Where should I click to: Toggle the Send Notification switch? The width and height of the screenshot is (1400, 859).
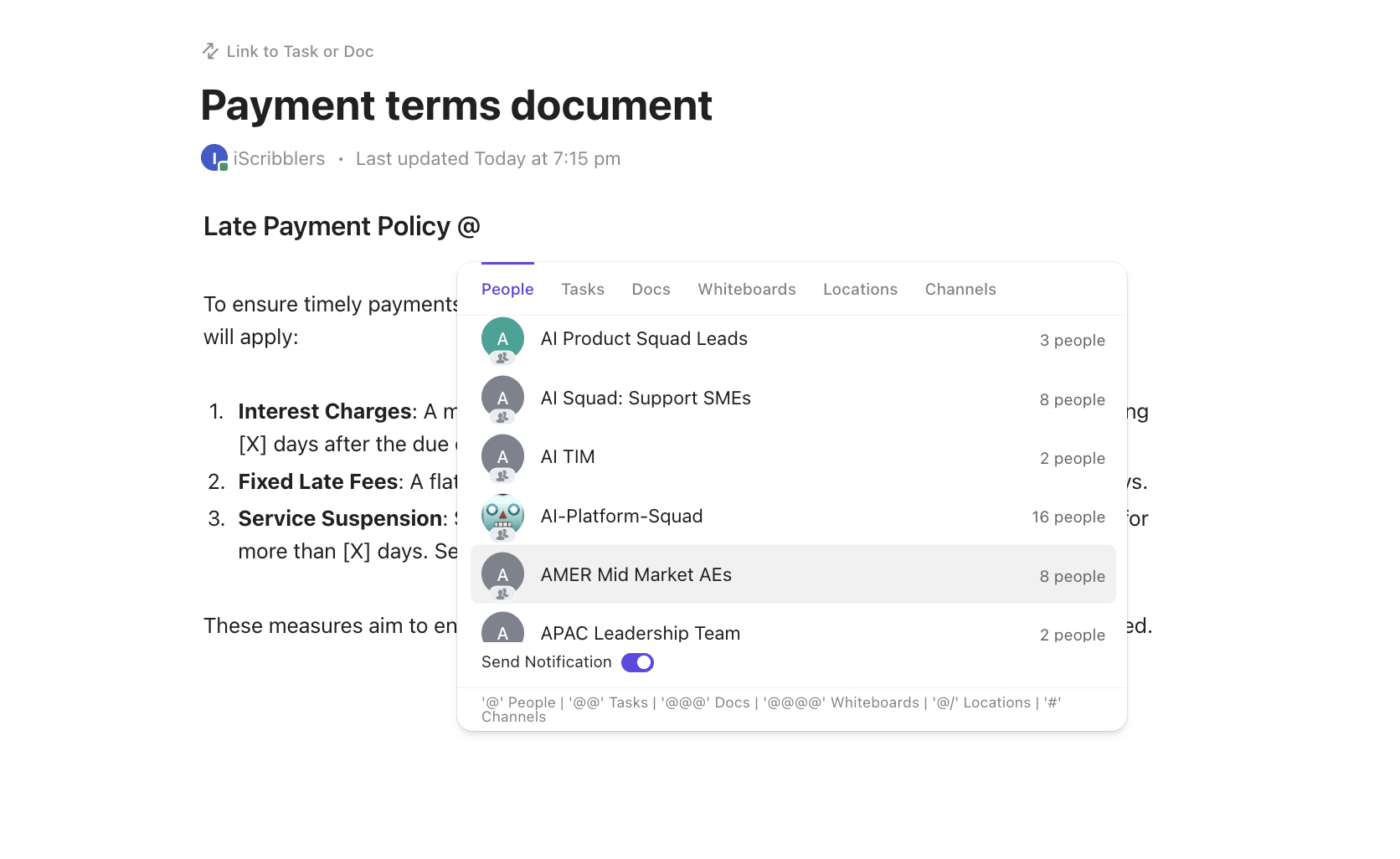[637, 662]
